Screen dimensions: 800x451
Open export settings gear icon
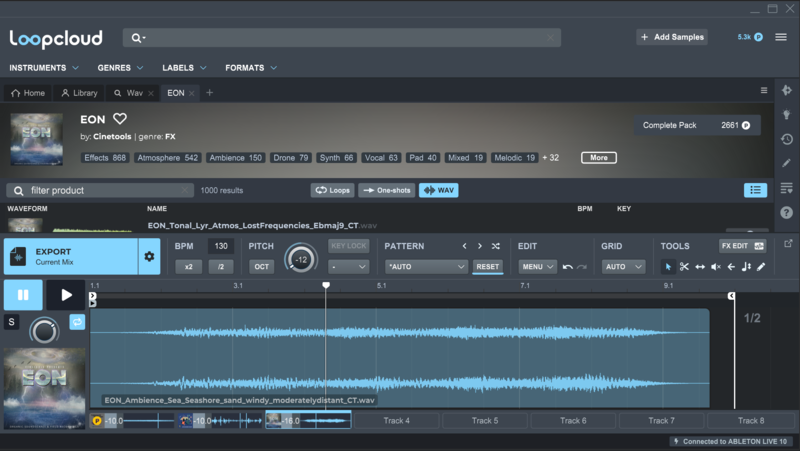[x=149, y=257]
